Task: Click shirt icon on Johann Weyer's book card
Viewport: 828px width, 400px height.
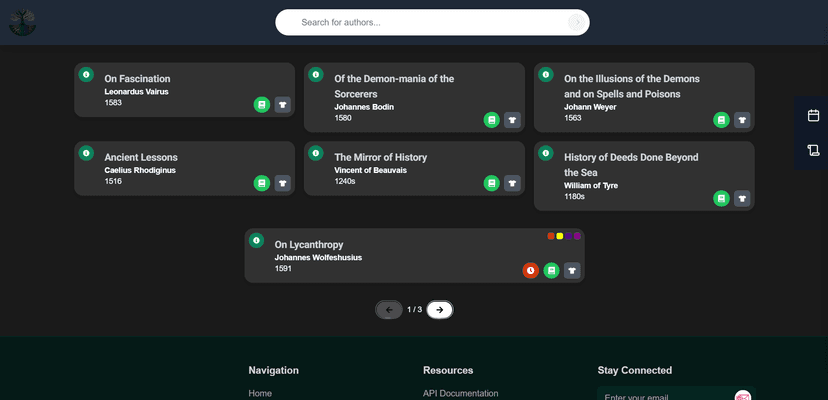Action: (742, 120)
